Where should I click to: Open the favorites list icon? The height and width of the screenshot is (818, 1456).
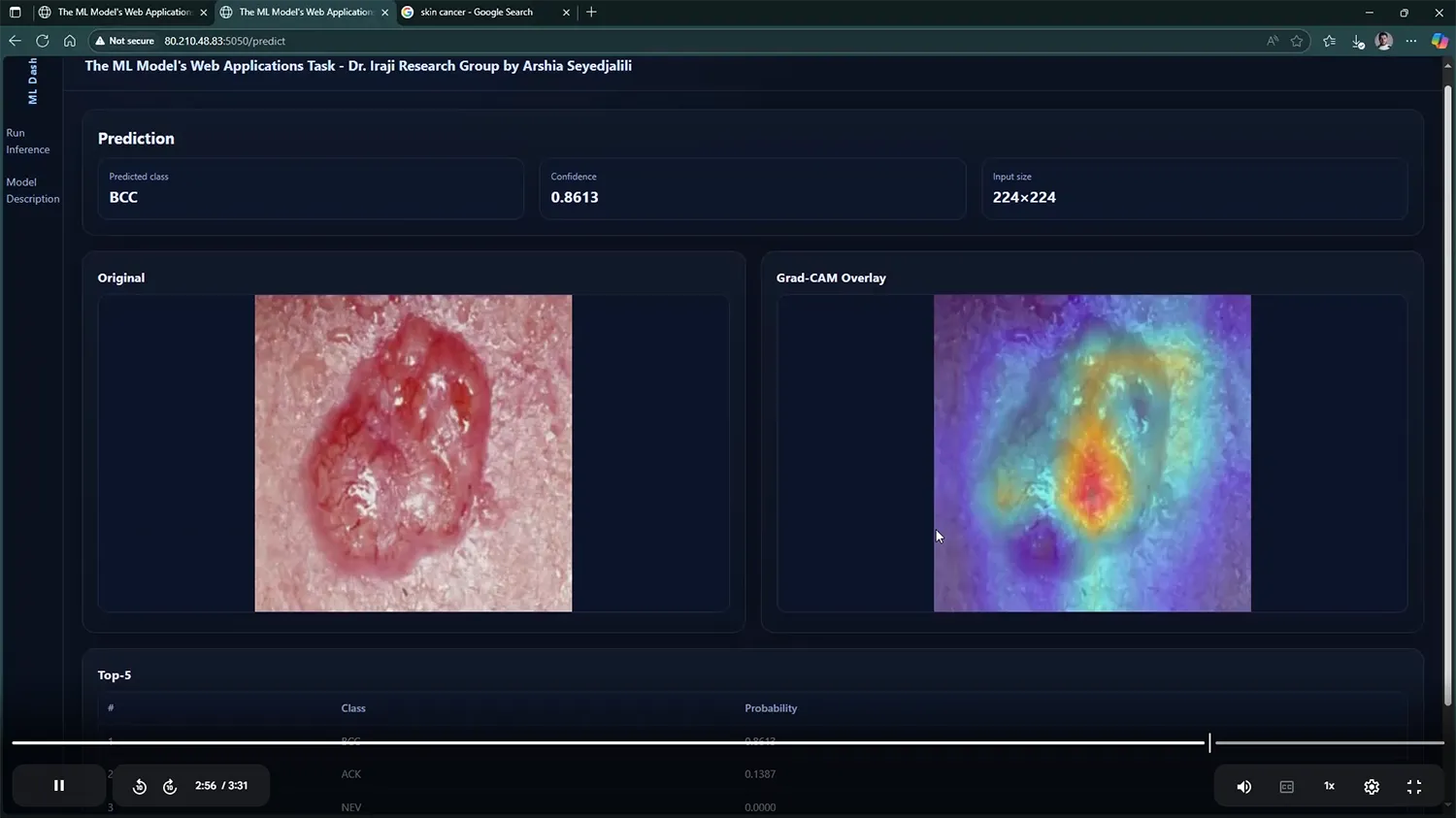[x=1329, y=41]
